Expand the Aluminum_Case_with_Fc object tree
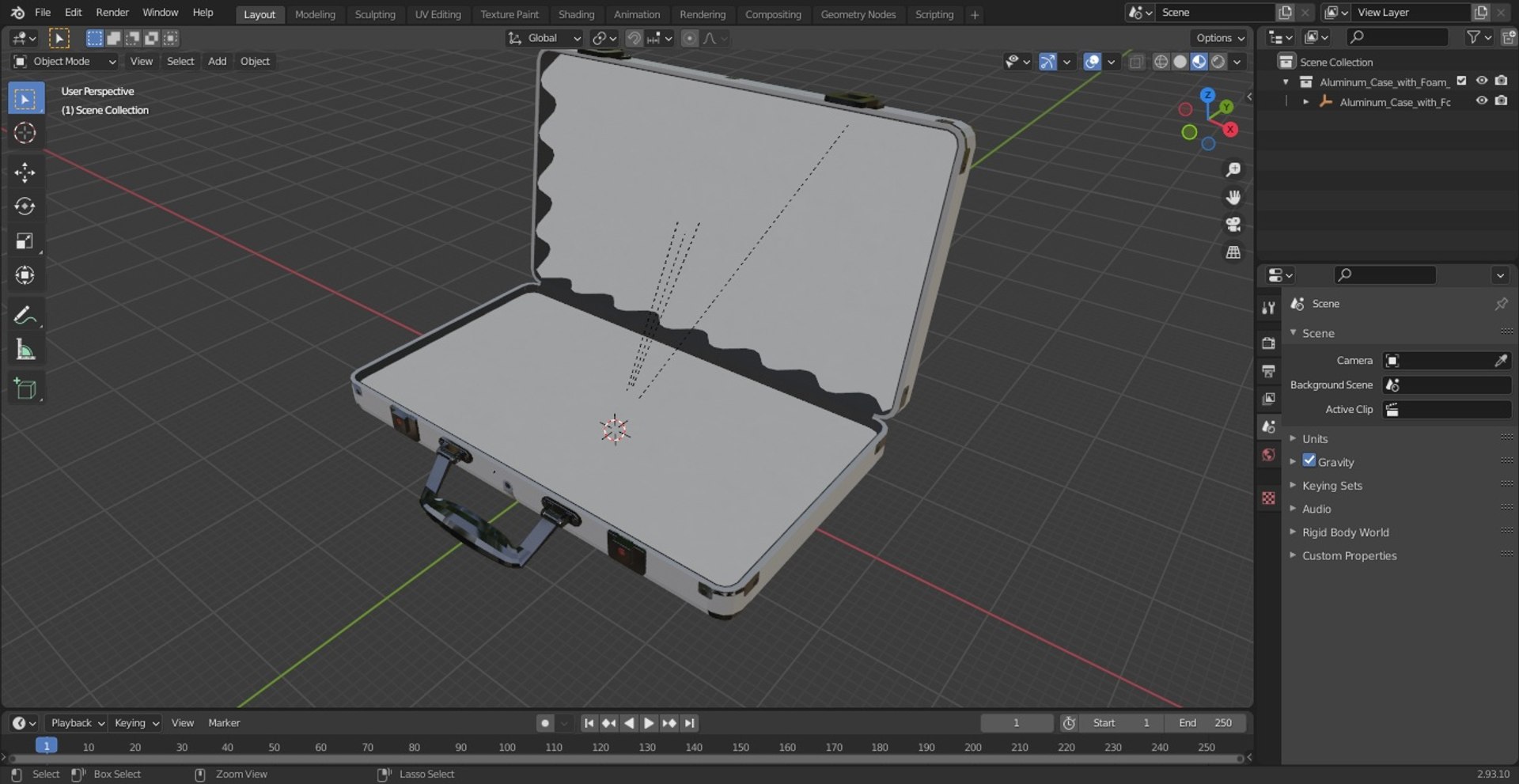Viewport: 1519px width, 784px height. (1305, 102)
